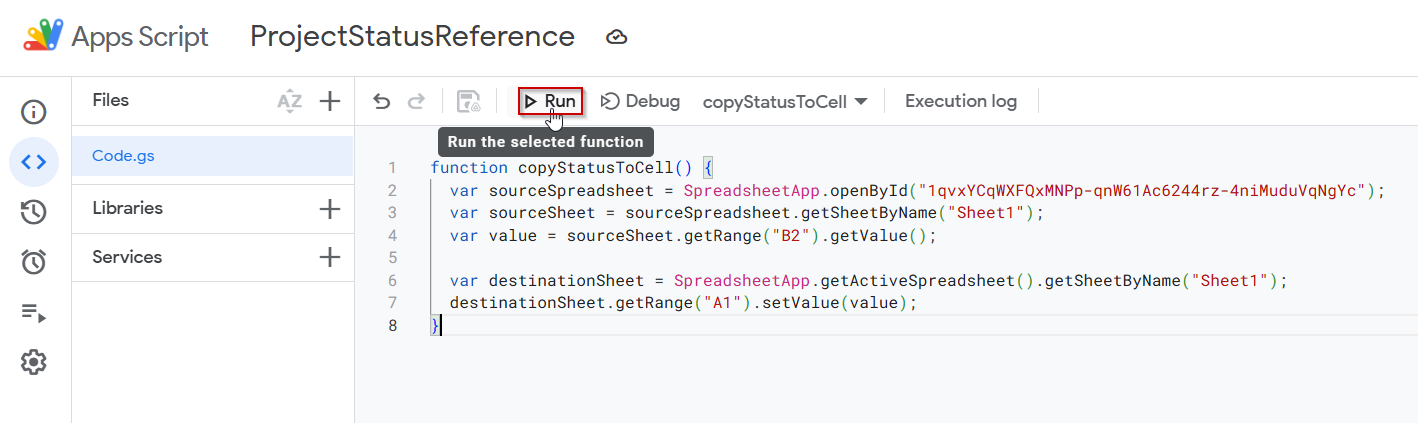
Task: Rename the ProjectStatusReference project title
Action: point(412,37)
